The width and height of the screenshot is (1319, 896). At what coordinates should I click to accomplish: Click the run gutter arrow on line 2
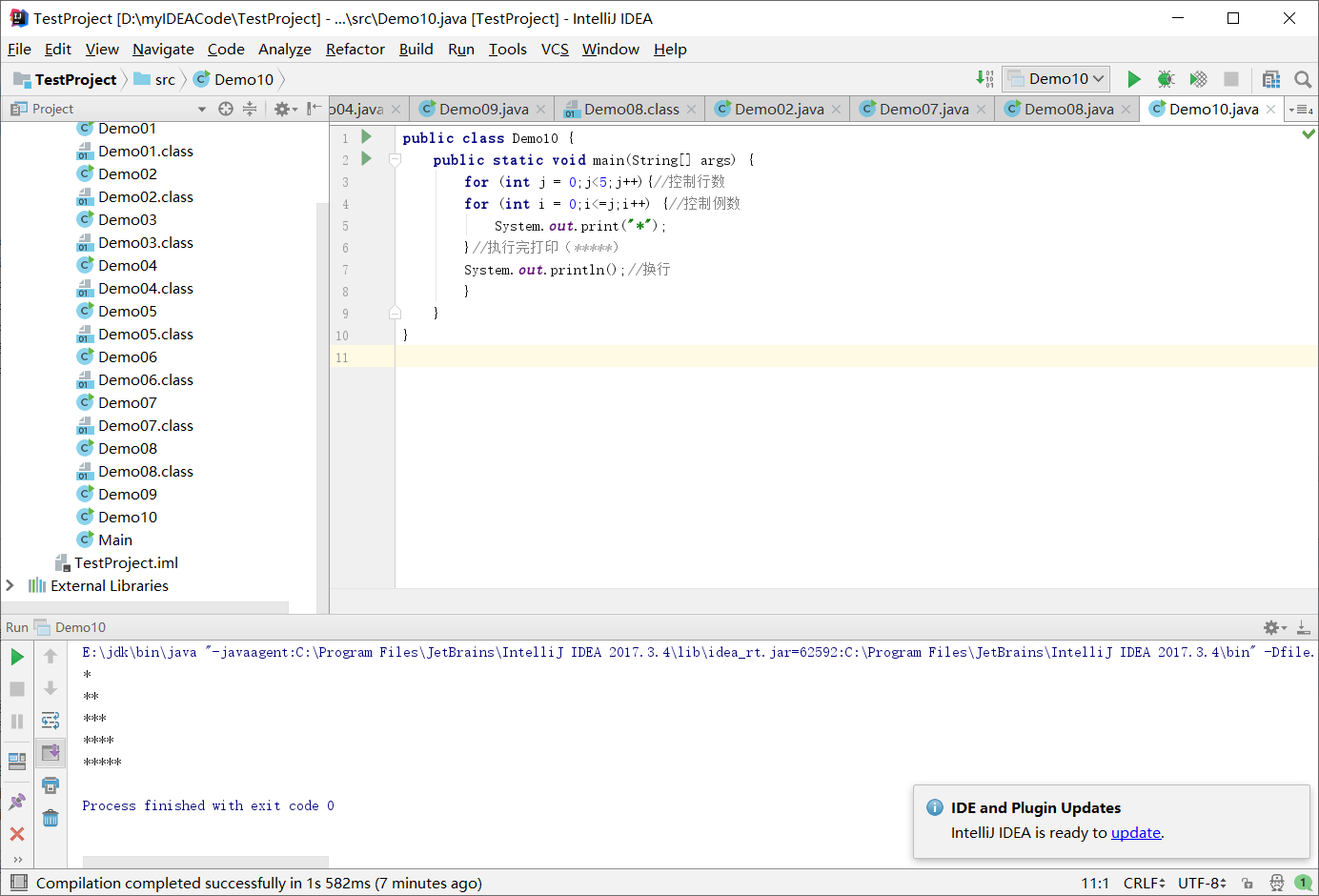[x=366, y=159]
